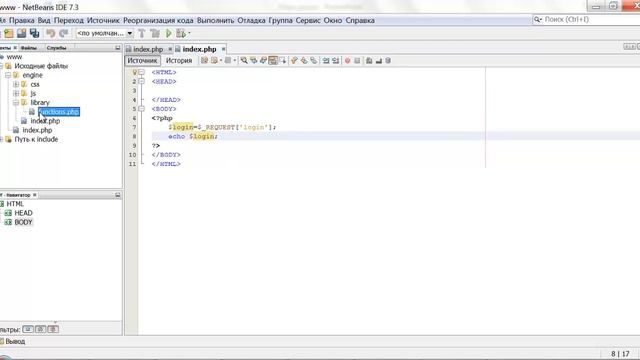This screenshot has height=360, width=640.
Task: Click Find Next Occurrence icon
Action: [x=263, y=60]
